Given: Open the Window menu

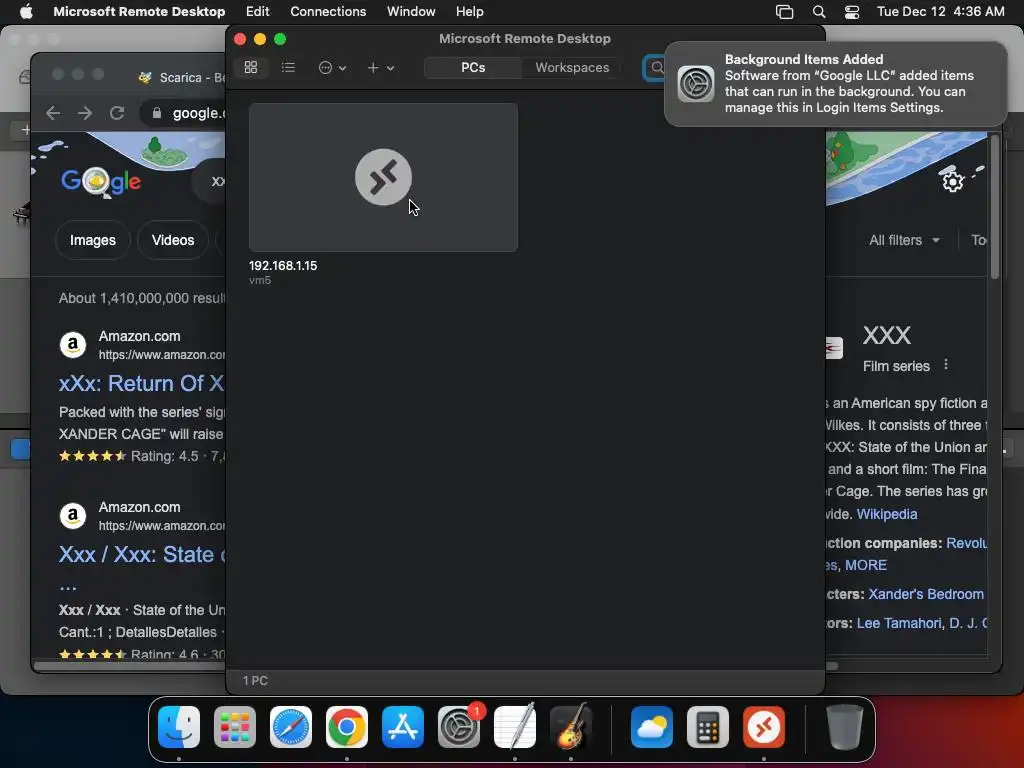Looking at the screenshot, I should [x=411, y=11].
